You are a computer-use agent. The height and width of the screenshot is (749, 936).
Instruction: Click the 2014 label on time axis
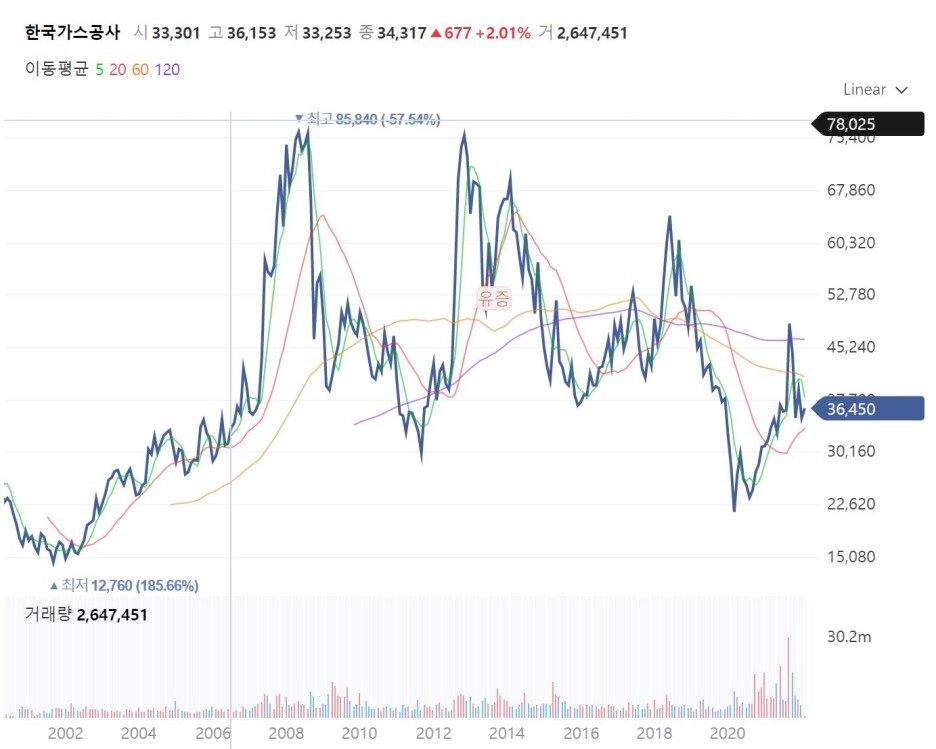(x=507, y=733)
